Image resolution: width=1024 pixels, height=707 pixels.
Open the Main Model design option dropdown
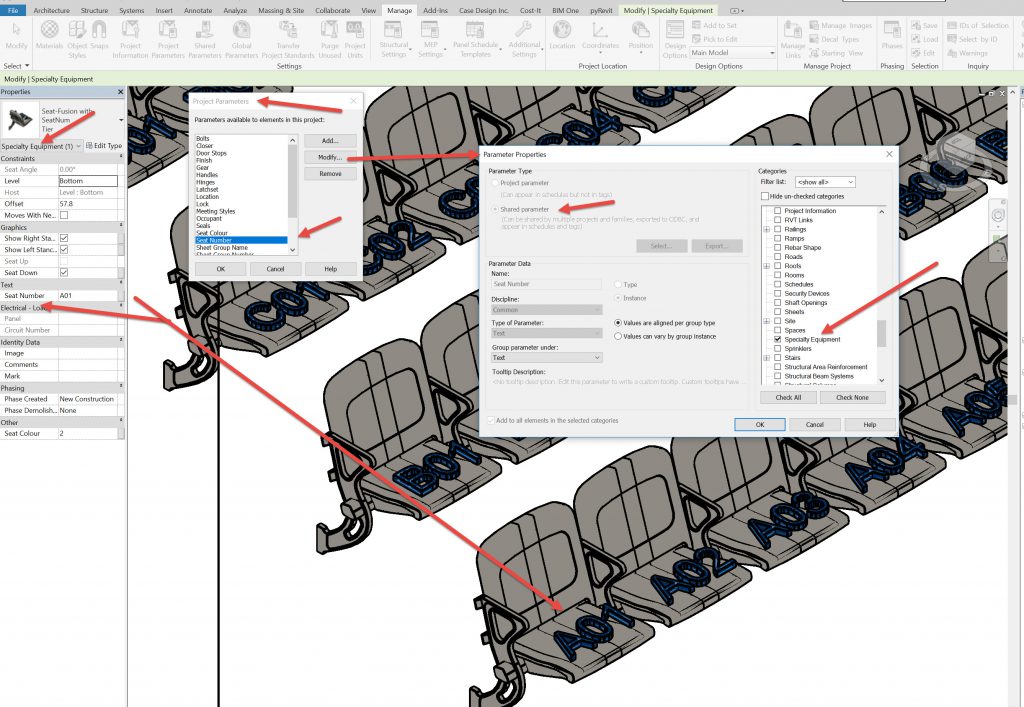point(730,53)
